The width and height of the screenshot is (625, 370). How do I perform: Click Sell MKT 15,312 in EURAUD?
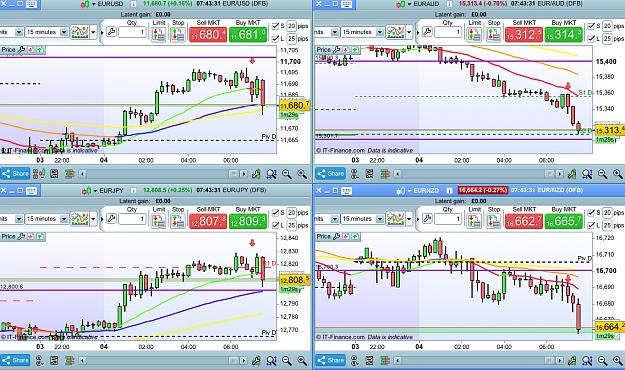[x=524, y=34]
